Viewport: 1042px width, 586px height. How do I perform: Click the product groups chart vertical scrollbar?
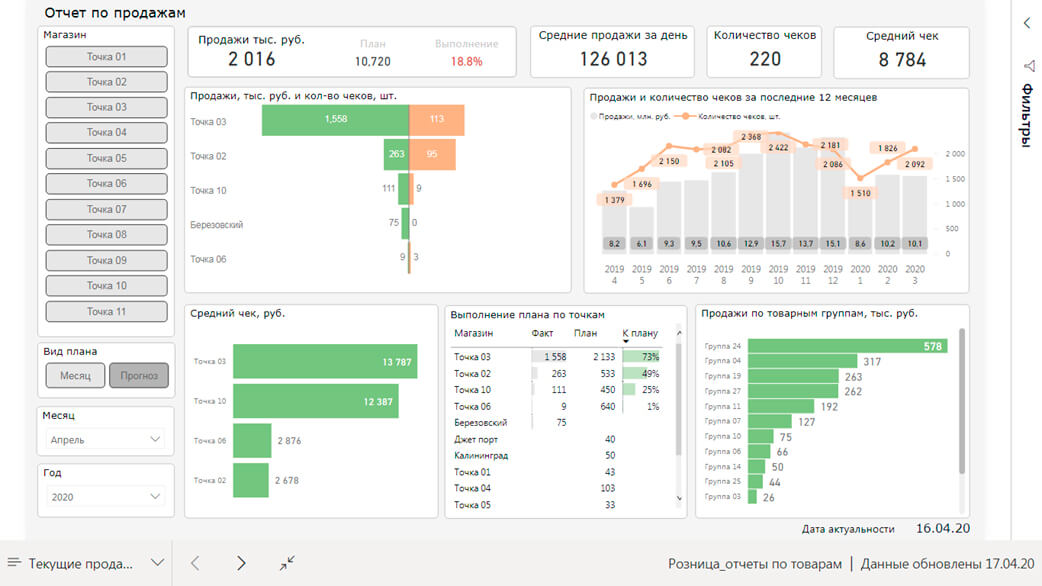pyautogui.click(x=962, y=400)
